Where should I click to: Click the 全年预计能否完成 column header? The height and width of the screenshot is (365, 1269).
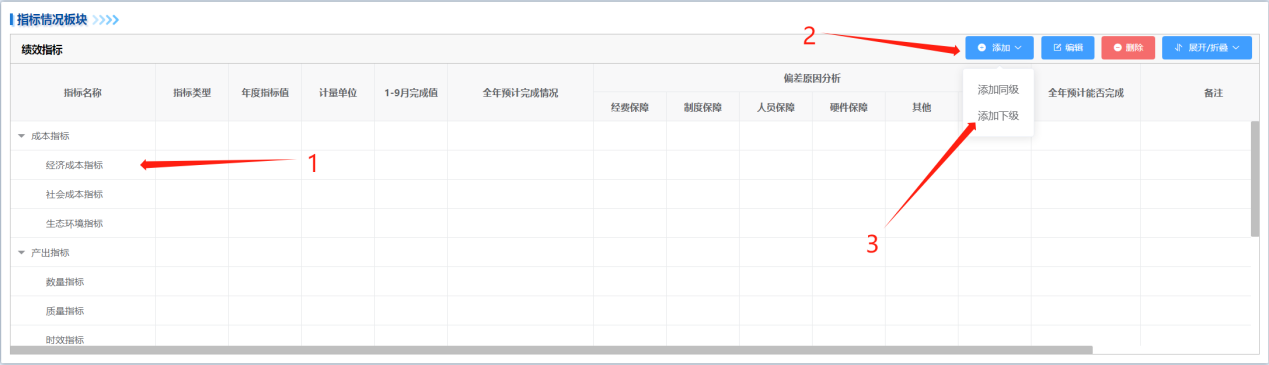pyautogui.click(x=1086, y=92)
